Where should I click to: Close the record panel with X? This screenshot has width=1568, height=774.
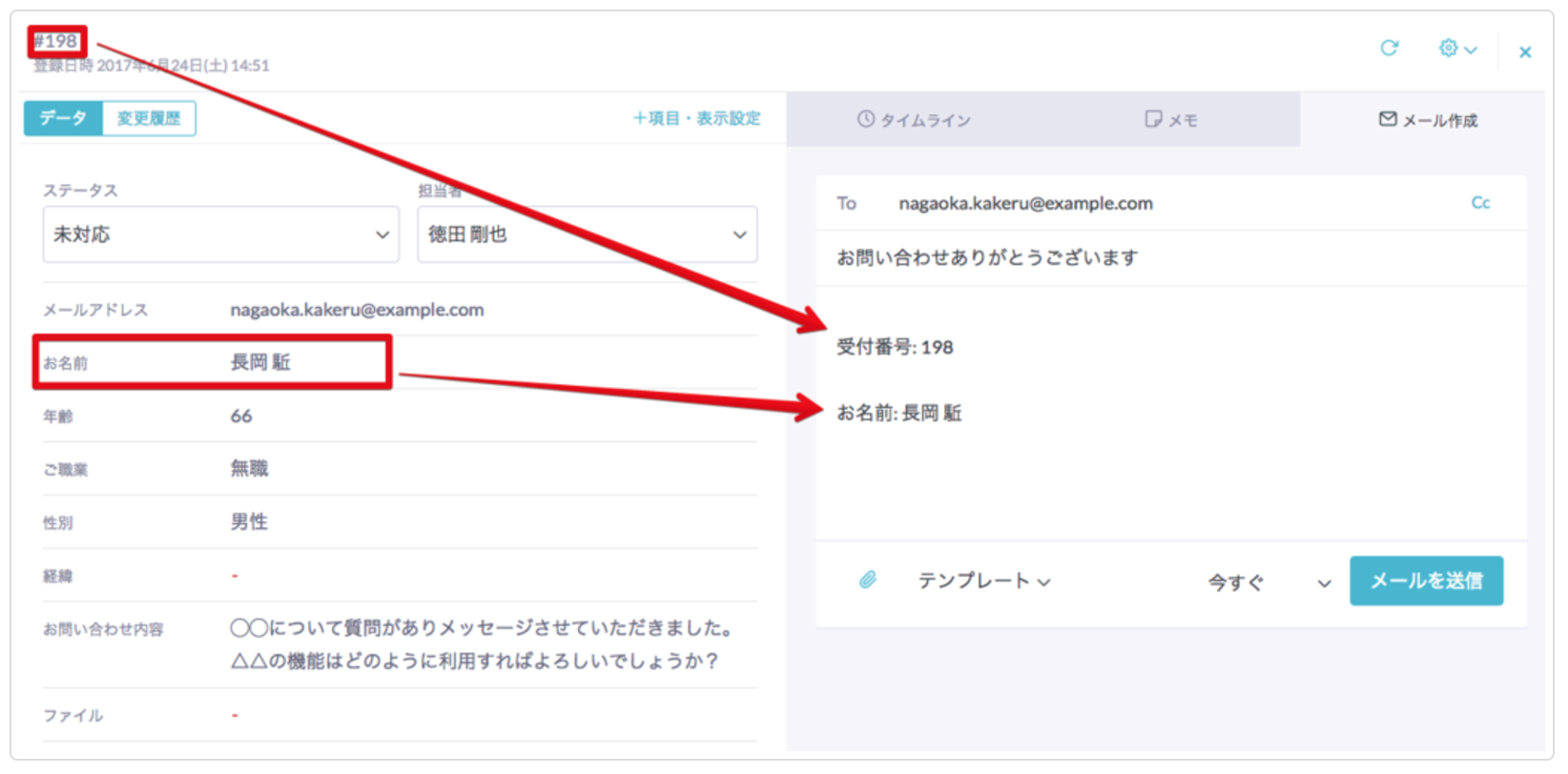tap(1524, 52)
